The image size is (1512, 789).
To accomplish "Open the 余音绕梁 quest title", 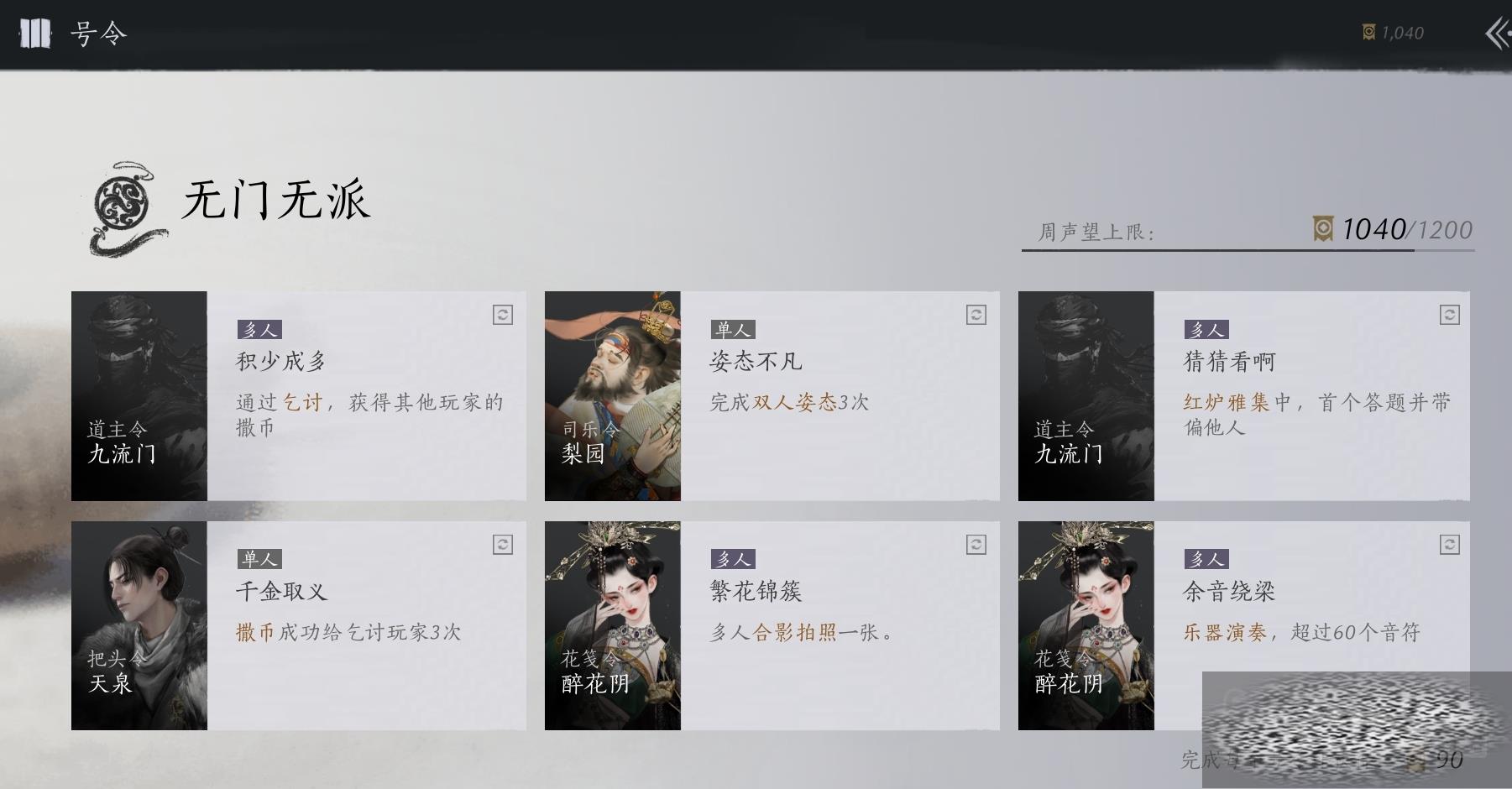I will point(1229,592).
